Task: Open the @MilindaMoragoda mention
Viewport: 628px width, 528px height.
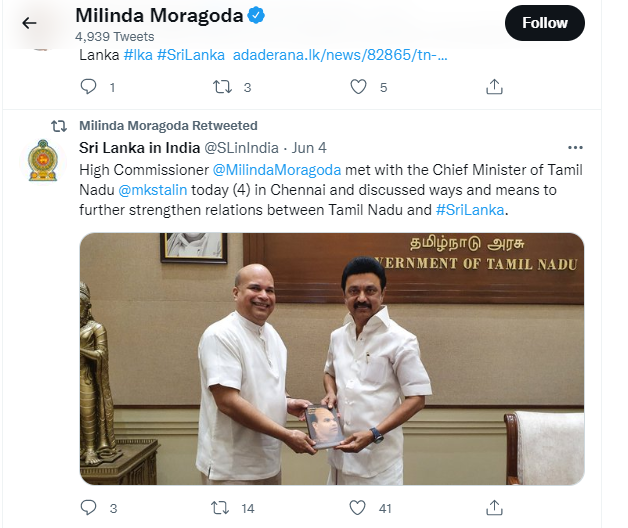Action: click(x=277, y=170)
